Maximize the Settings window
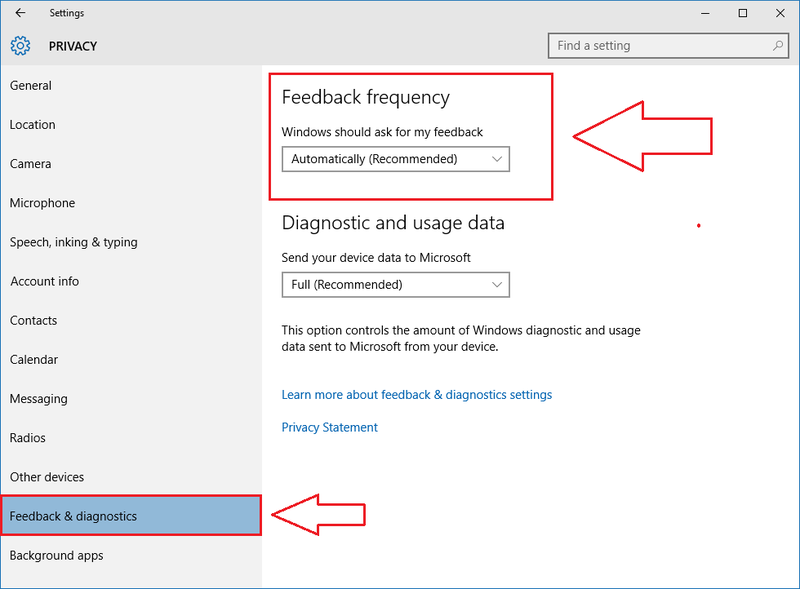Viewport: 800px width, 589px height. 743,13
